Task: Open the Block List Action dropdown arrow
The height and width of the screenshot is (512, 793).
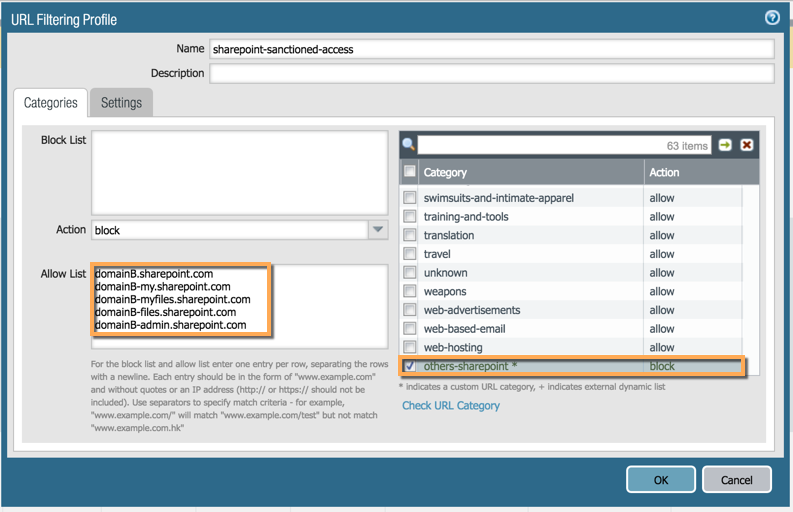Action: (378, 230)
